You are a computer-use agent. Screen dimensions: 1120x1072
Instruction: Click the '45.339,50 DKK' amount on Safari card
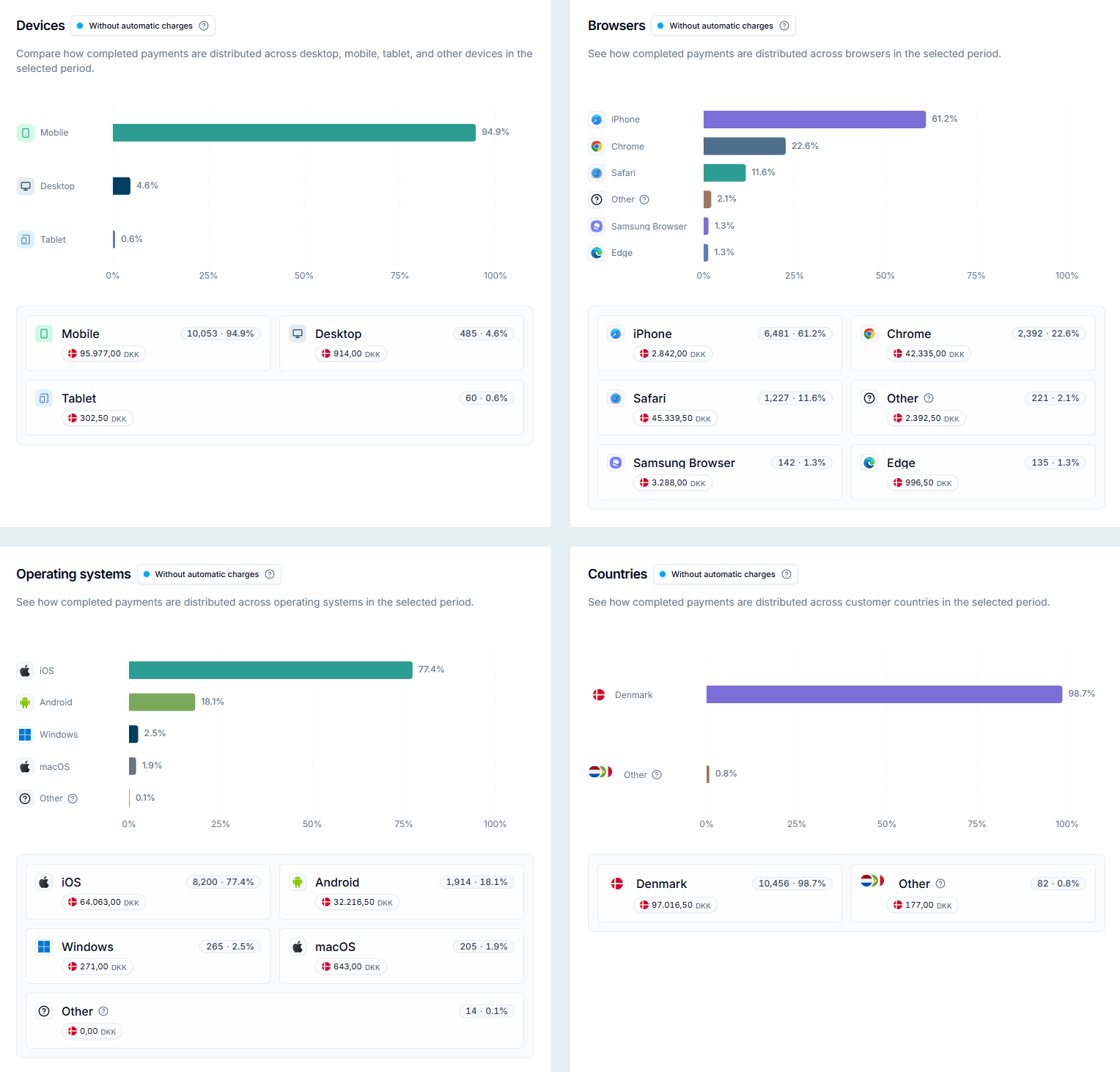(676, 419)
